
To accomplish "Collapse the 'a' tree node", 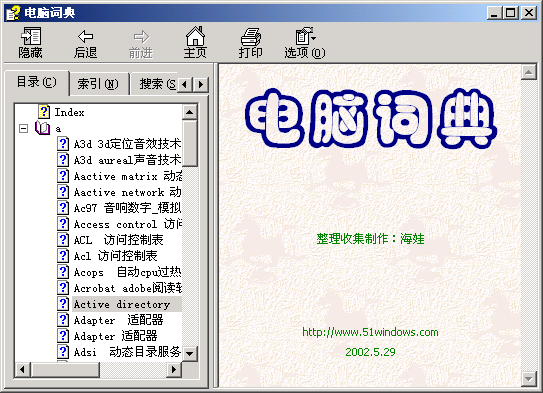I will coord(24,129).
